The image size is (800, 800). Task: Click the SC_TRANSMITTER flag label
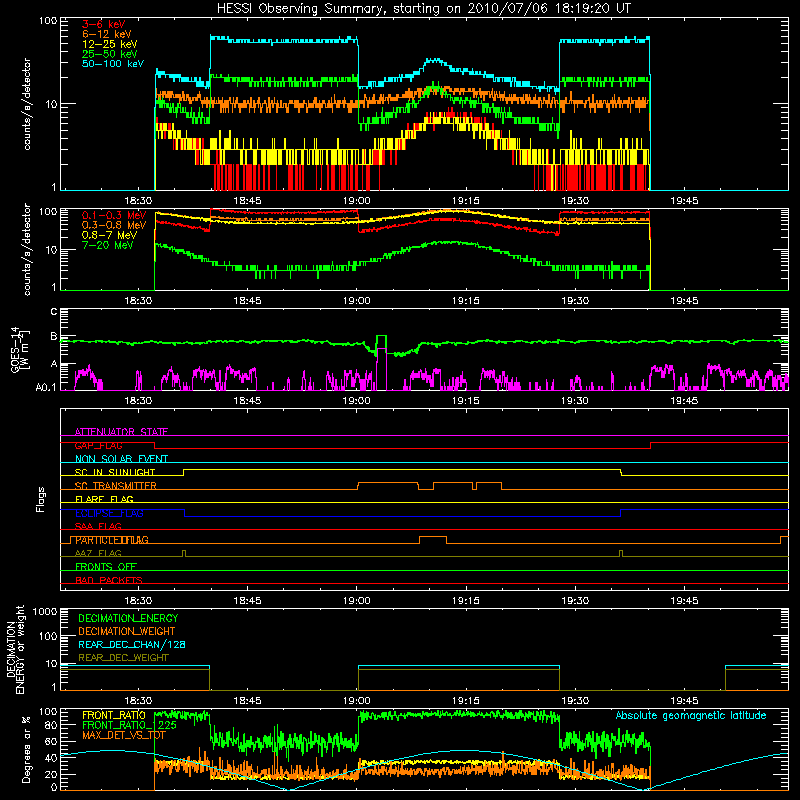(x=115, y=486)
